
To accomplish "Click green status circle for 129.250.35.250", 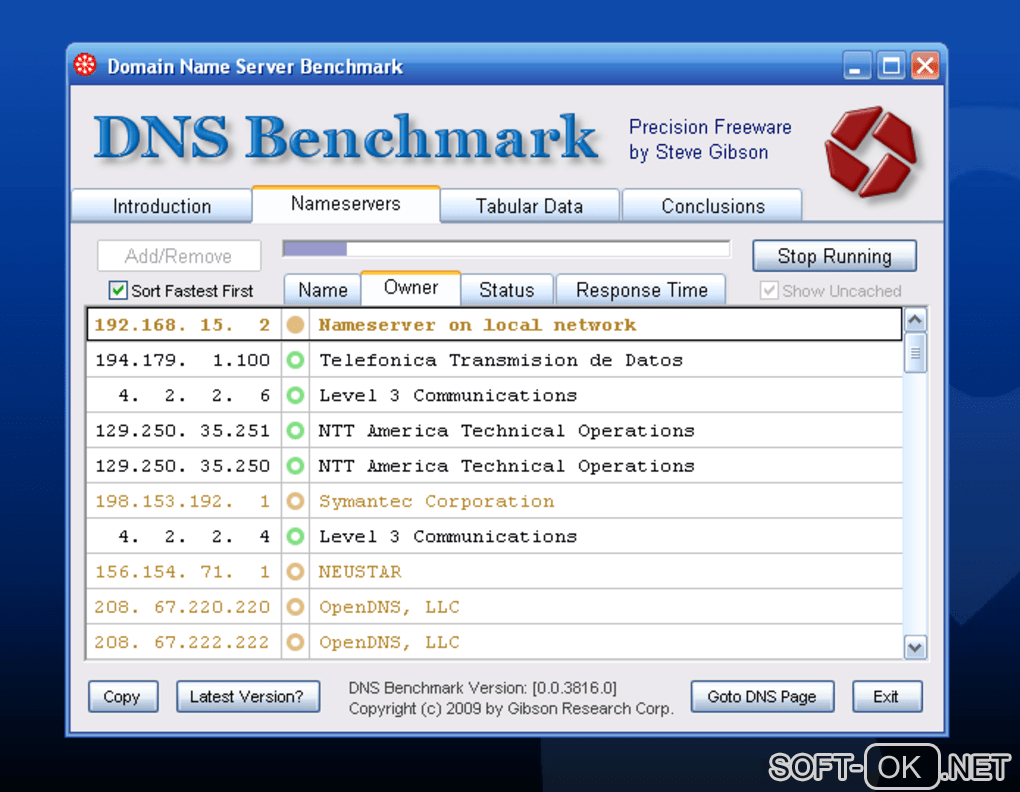I will point(295,466).
